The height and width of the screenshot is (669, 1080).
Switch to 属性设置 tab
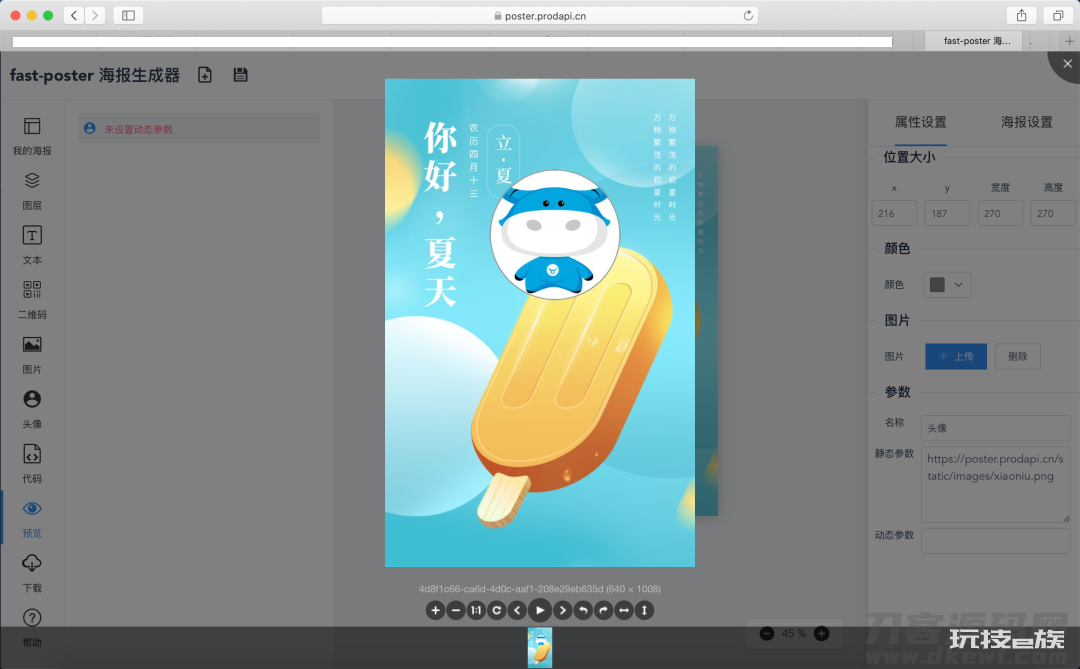[x=920, y=122]
